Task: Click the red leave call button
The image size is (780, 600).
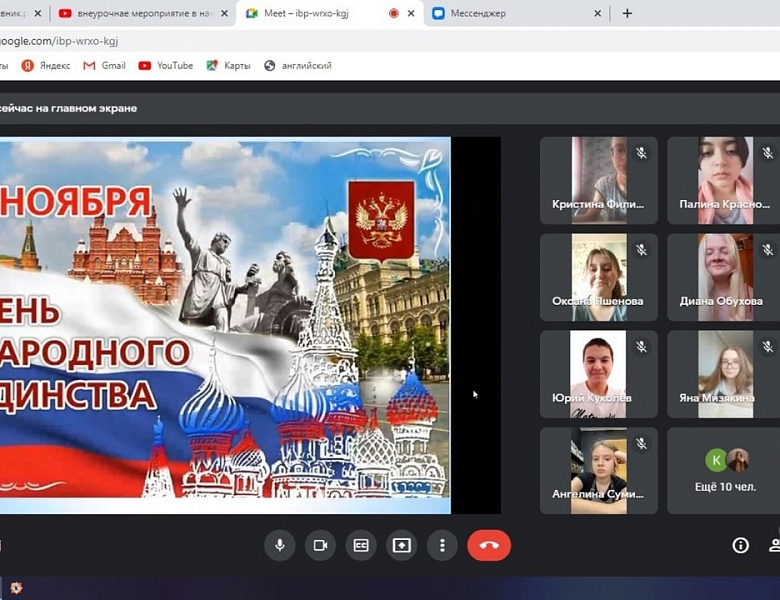Action: [x=489, y=545]
